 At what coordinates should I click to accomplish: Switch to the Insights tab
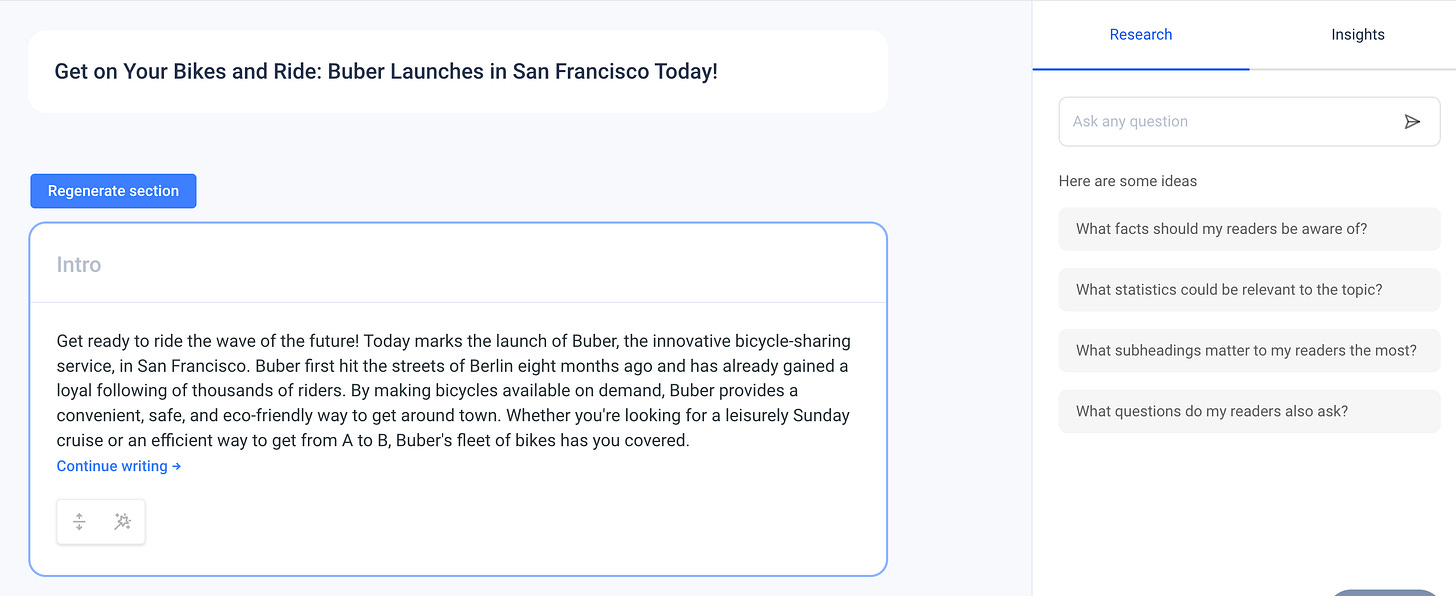click(x=1357, y=35)
